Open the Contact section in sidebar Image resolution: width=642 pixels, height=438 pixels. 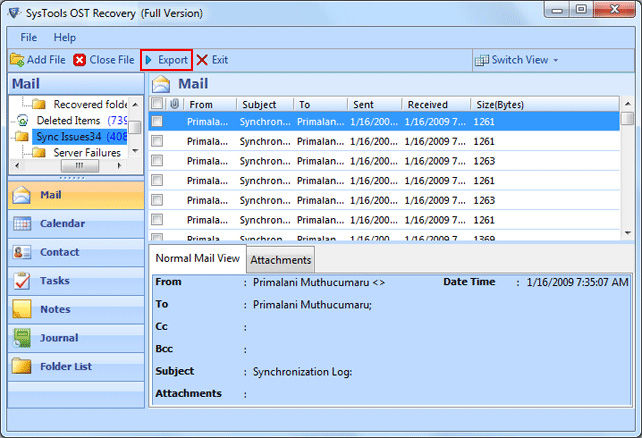(x=59, y=253)
